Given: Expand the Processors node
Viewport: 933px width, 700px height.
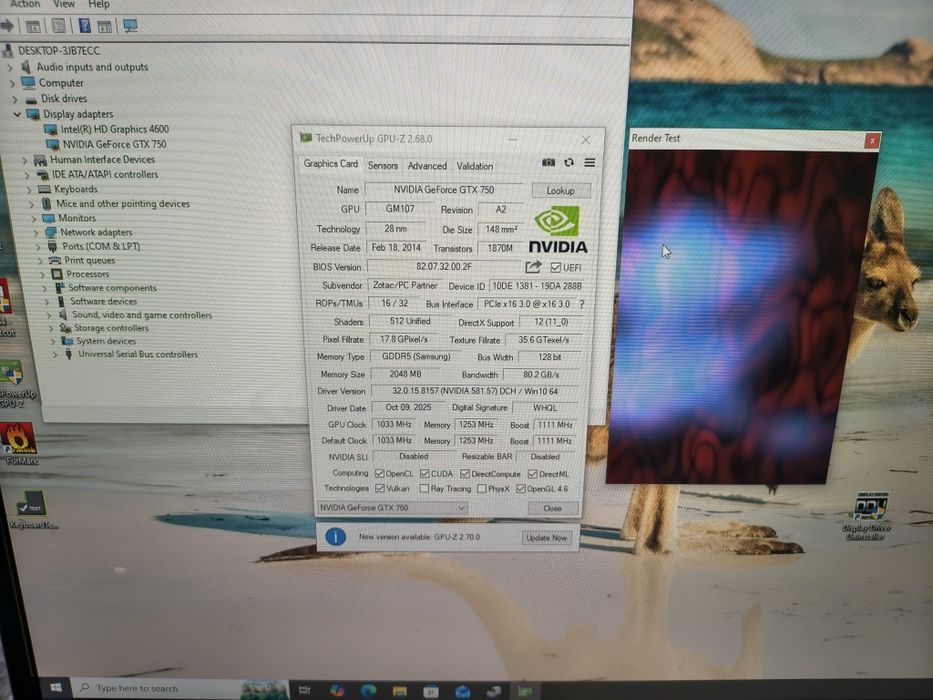Looking at the screenshot, I should tap(42, 274).
